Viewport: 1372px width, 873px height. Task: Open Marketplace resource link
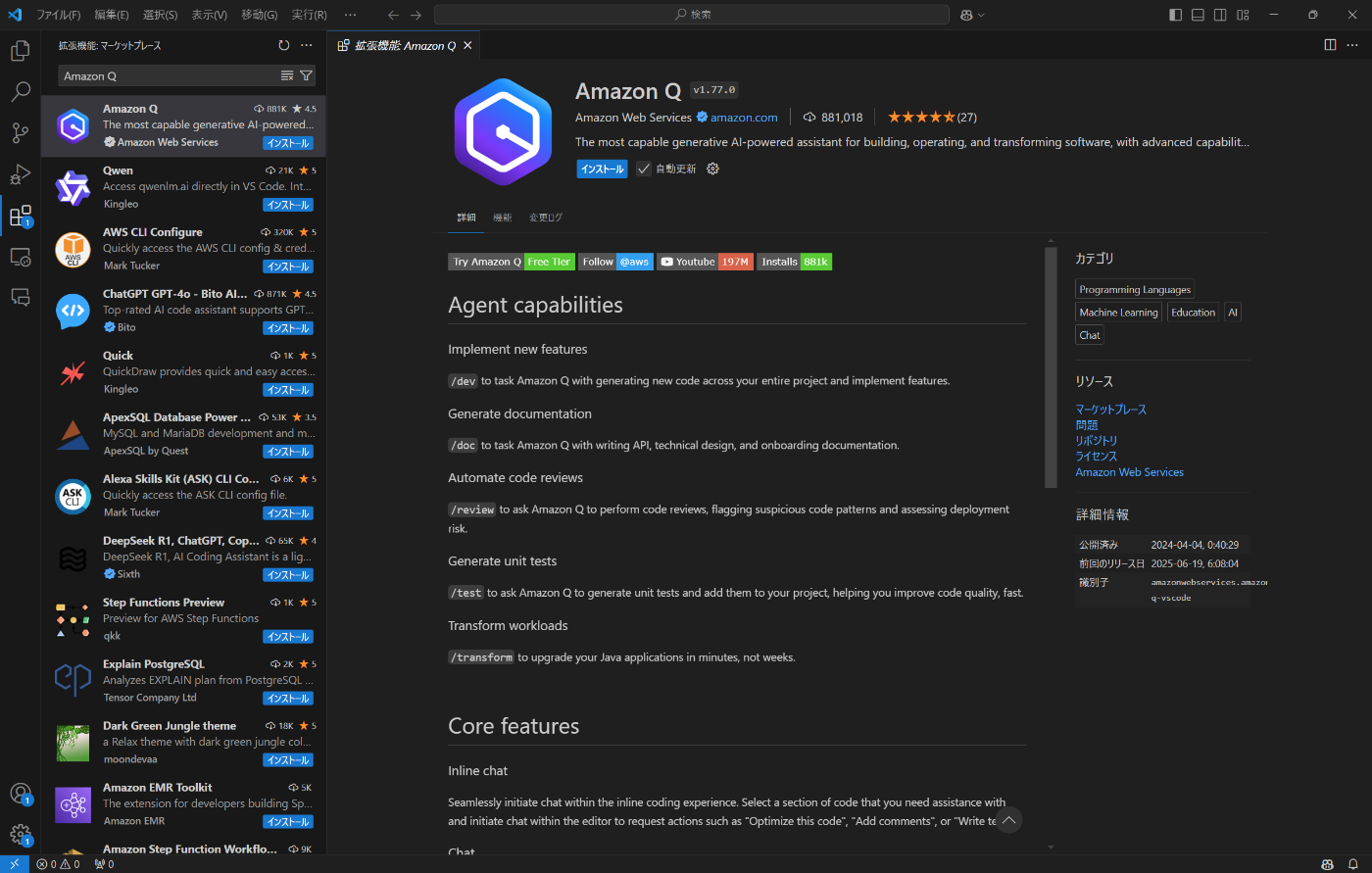pos(1110,410)
